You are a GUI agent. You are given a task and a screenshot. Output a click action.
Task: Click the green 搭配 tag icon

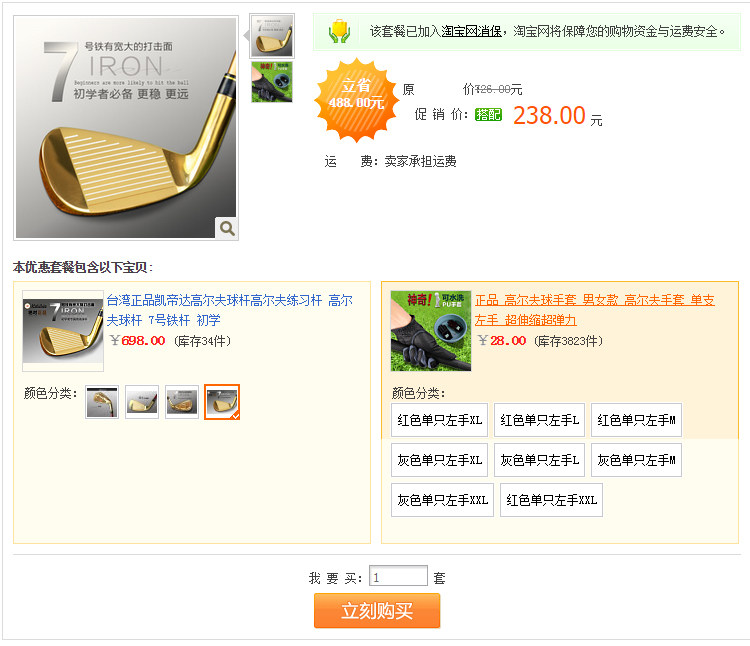point(488,114)
